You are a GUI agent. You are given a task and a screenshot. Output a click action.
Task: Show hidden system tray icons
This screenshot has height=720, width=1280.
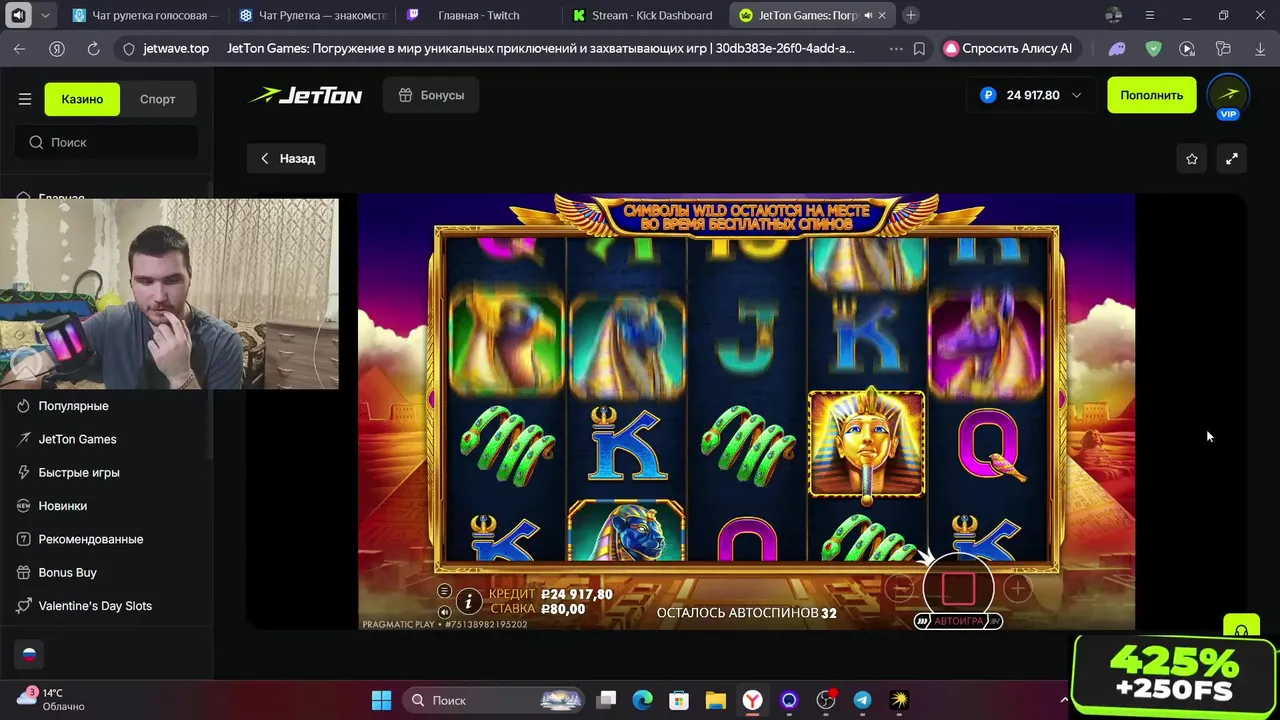(x=1064, y=700)
